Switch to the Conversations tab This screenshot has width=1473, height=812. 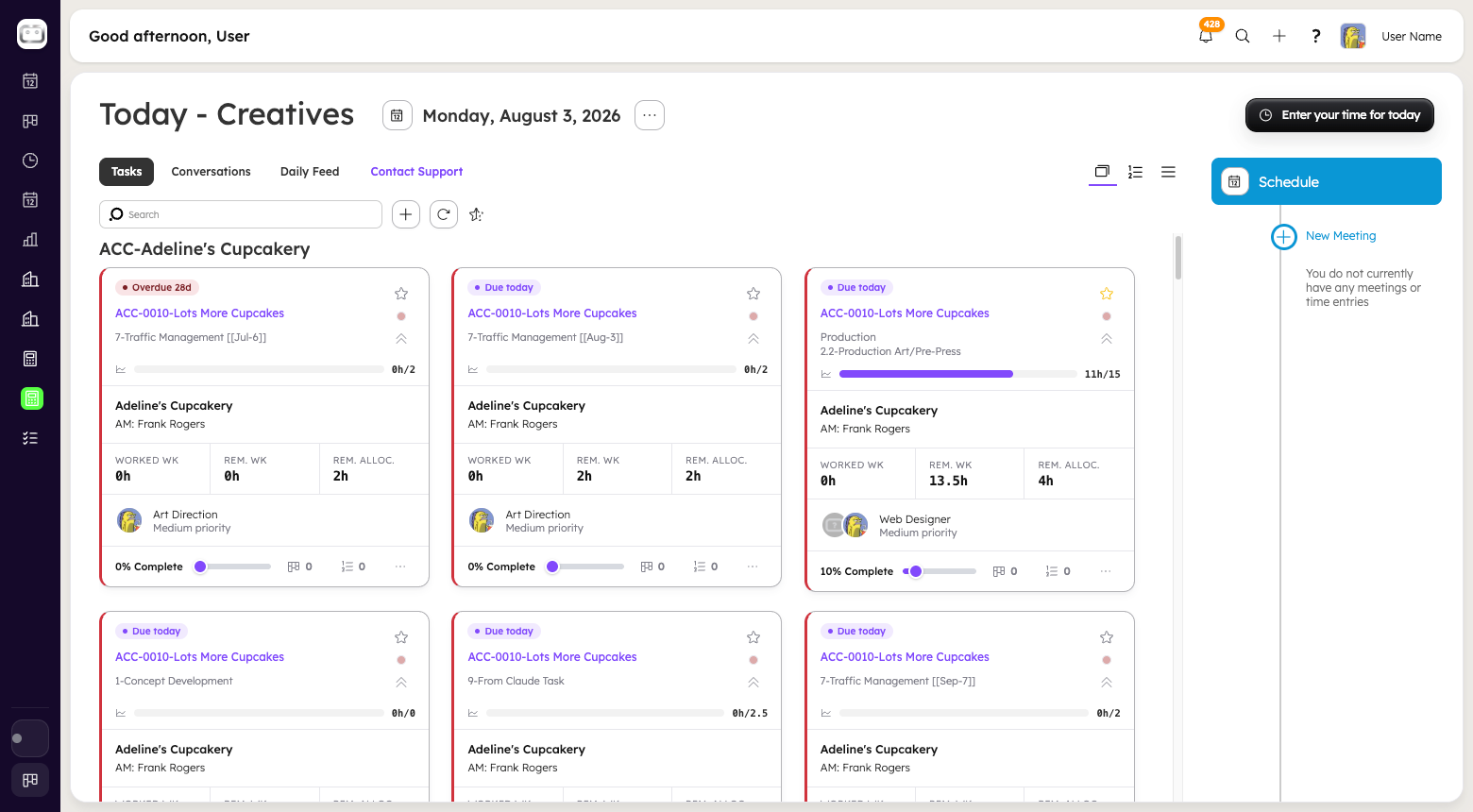[x=211, y=172]
